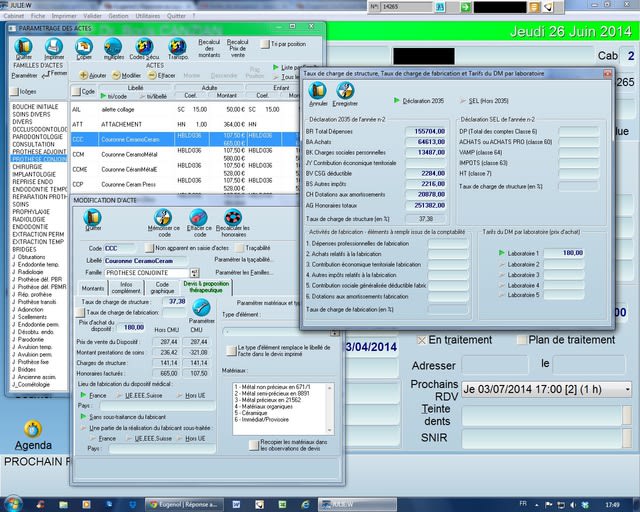
Task: Click the Ajouter button under Actes
Action: pyautogui.click(x=93, y=75)
